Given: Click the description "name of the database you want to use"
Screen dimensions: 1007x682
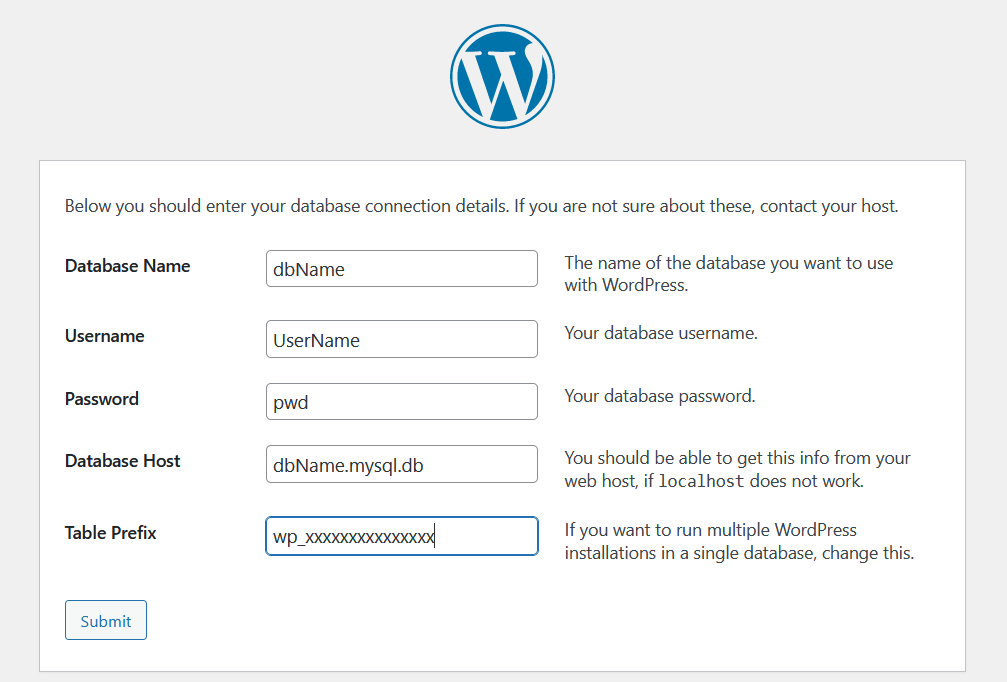Looking at the screenshot, I should pos(728,273).
